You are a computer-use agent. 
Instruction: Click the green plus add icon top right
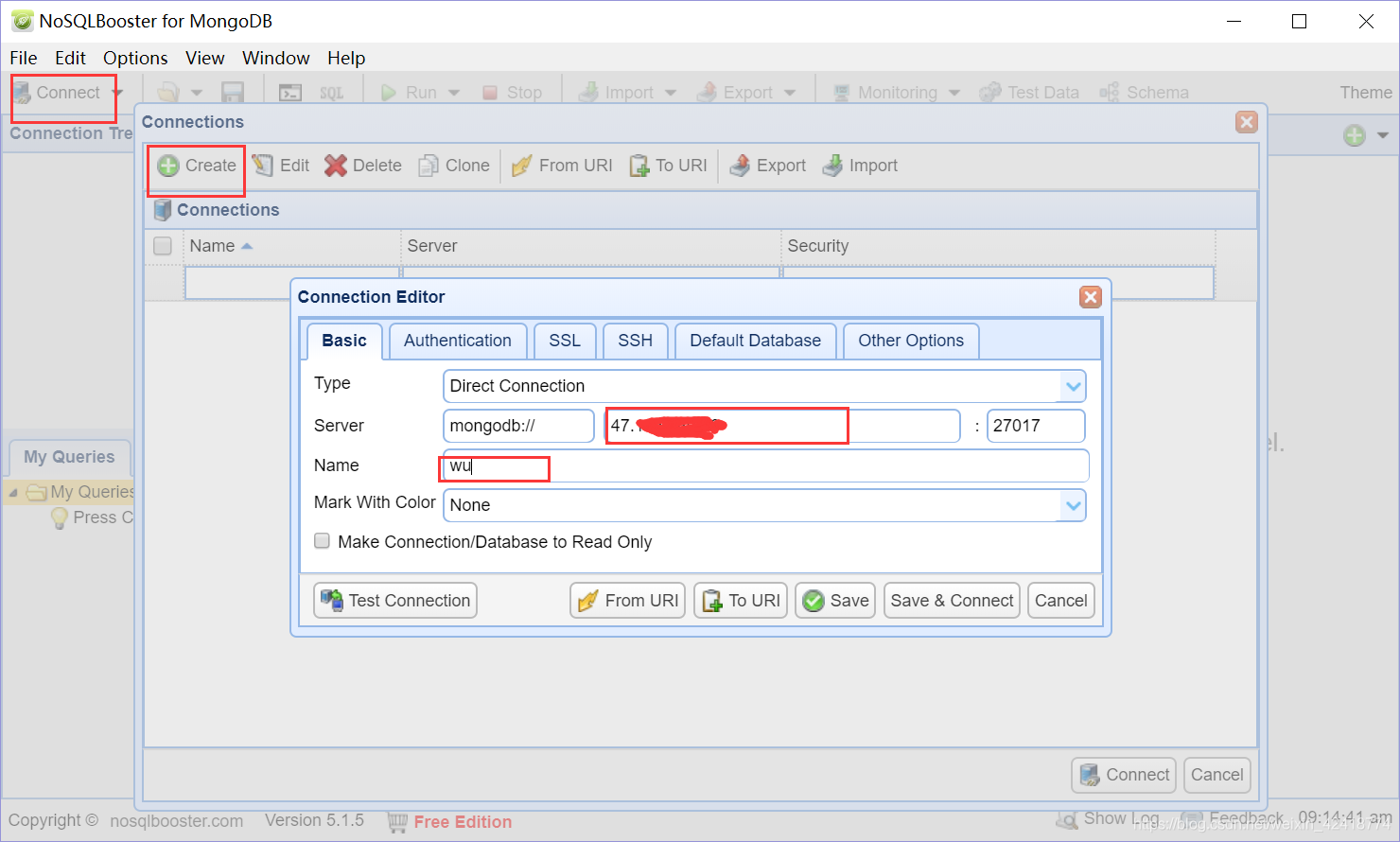[x=1355, y=135]
